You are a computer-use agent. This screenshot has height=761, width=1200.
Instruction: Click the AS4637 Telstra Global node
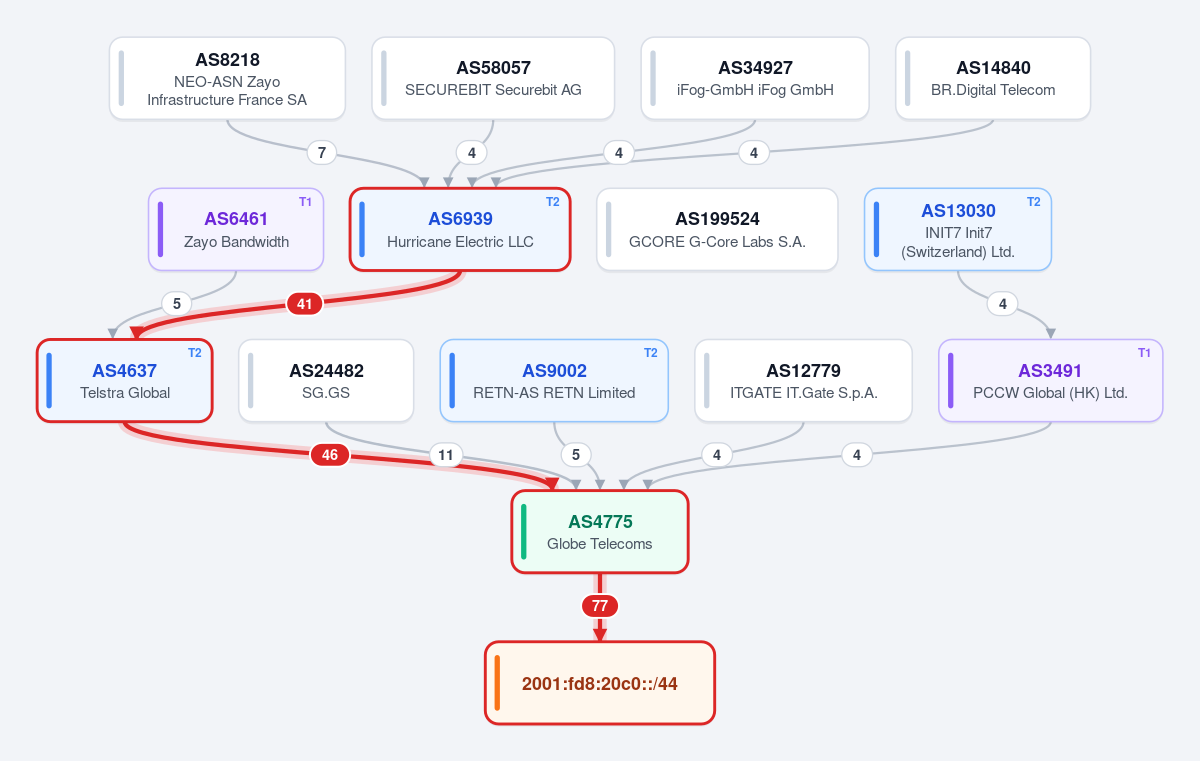click(125, 381)
